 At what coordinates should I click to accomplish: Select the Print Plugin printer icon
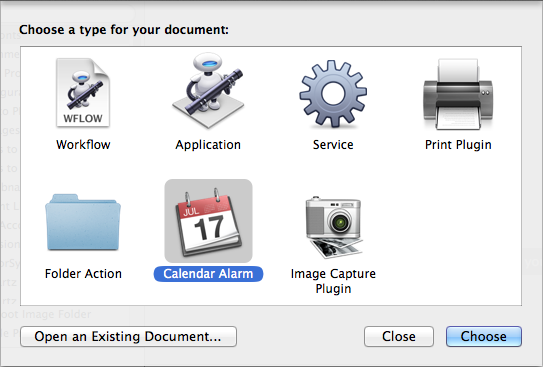pyautogui.click(x=458, y=94)
